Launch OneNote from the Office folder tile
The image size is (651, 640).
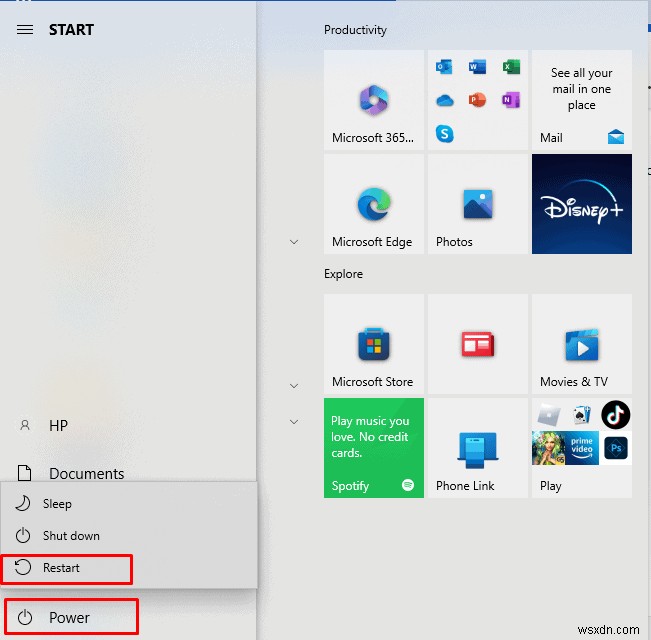click(x=511, y=100)
